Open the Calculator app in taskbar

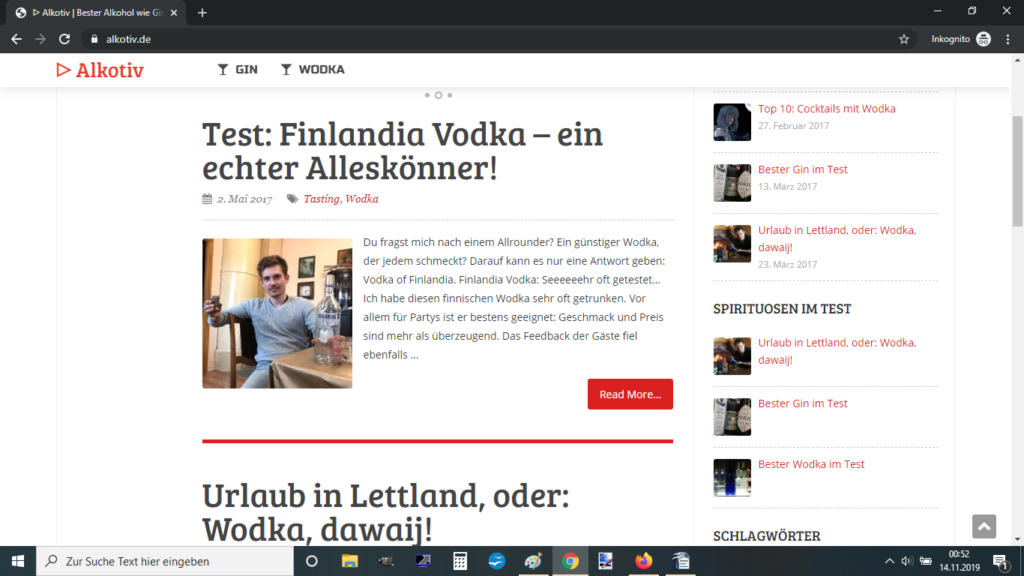[x=460, y=561]
